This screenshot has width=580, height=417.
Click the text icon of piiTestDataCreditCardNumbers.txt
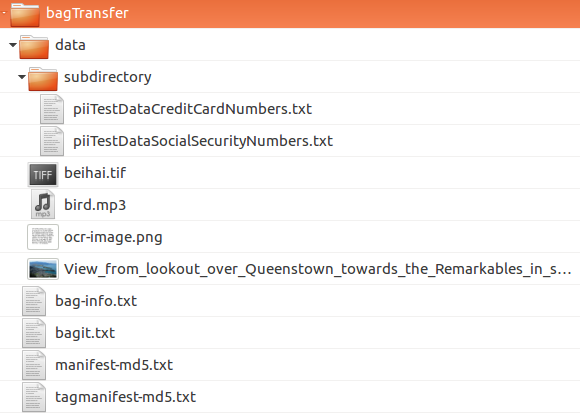click(x=52, y=109)
